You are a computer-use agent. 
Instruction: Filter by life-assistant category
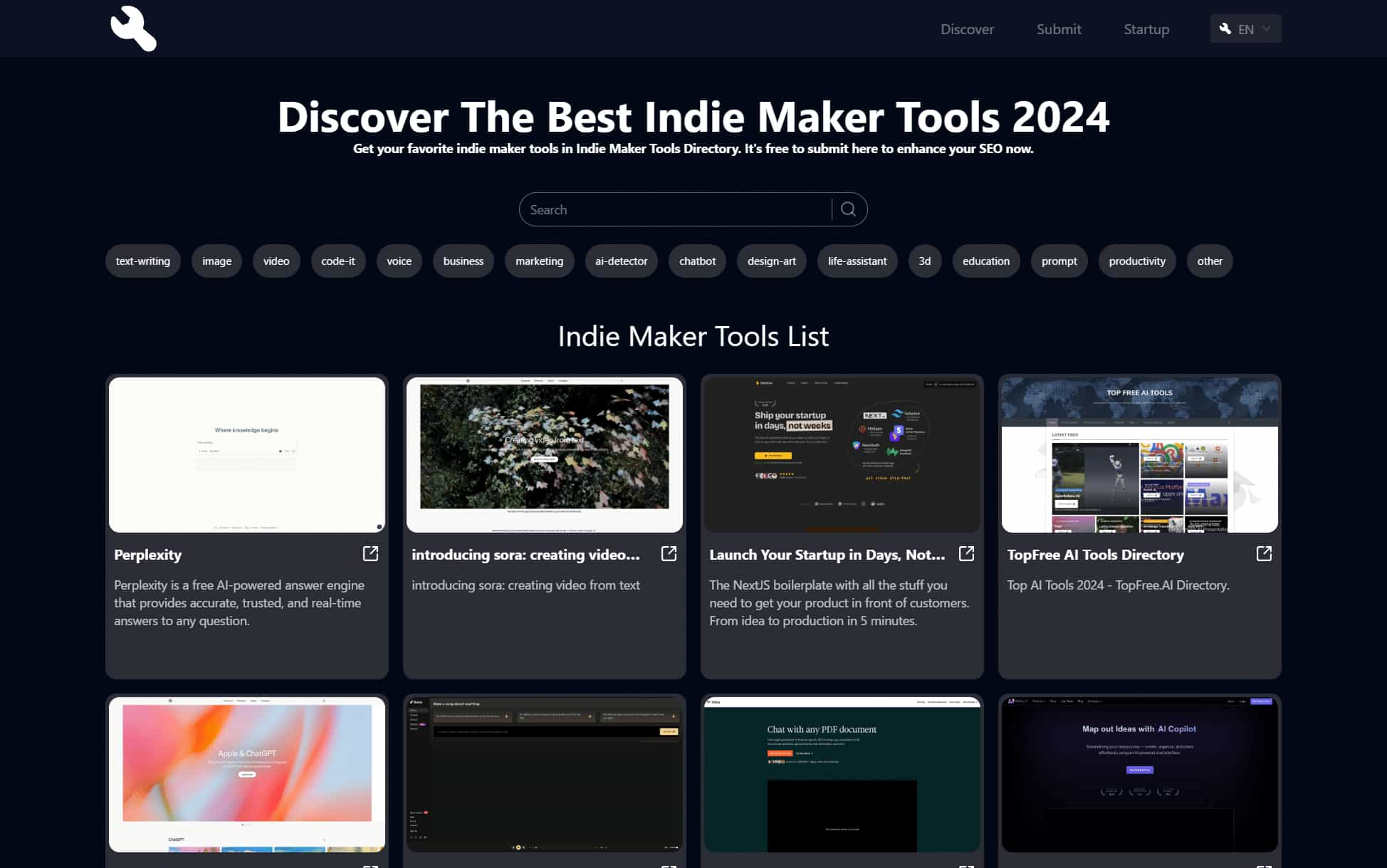coord(857,261)
